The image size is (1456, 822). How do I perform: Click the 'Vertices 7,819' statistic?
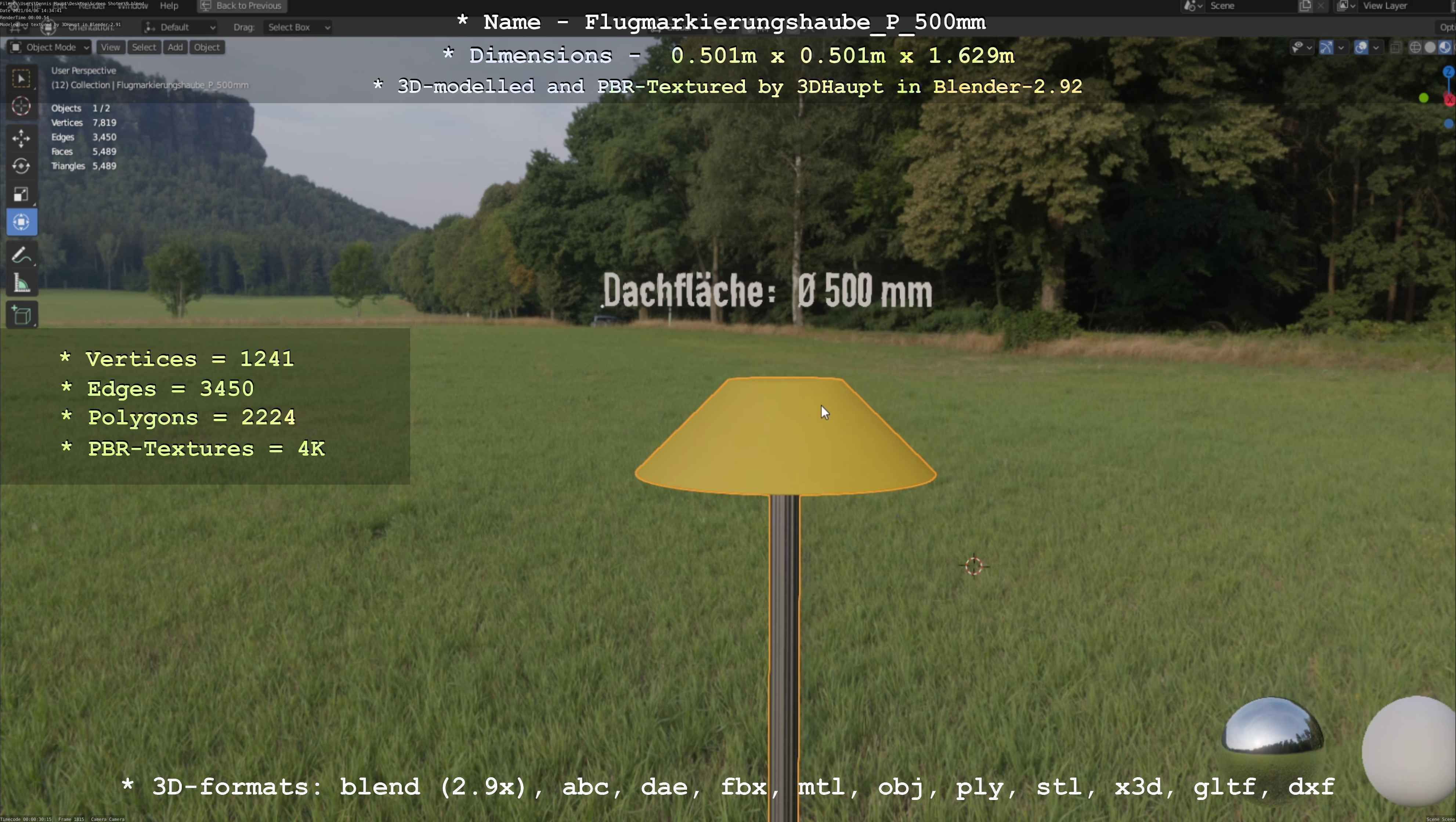coord(84,123)
